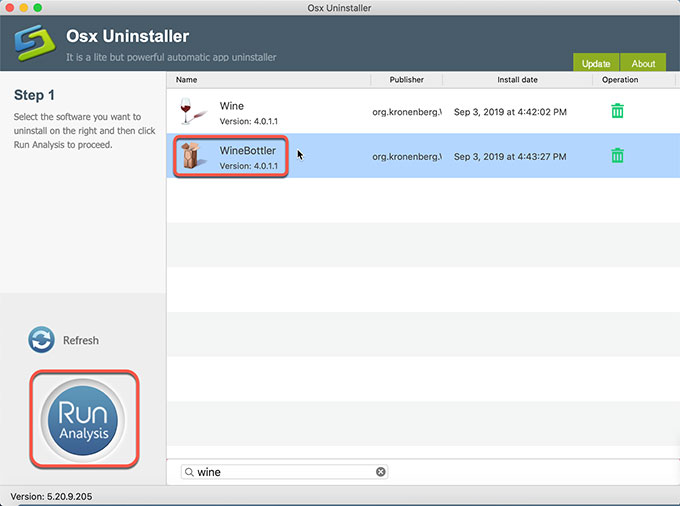This screenshot has height=506, width=680.
Task: Minimize window with yellow button
Action: pyautogui.click(x=23, y=7)
